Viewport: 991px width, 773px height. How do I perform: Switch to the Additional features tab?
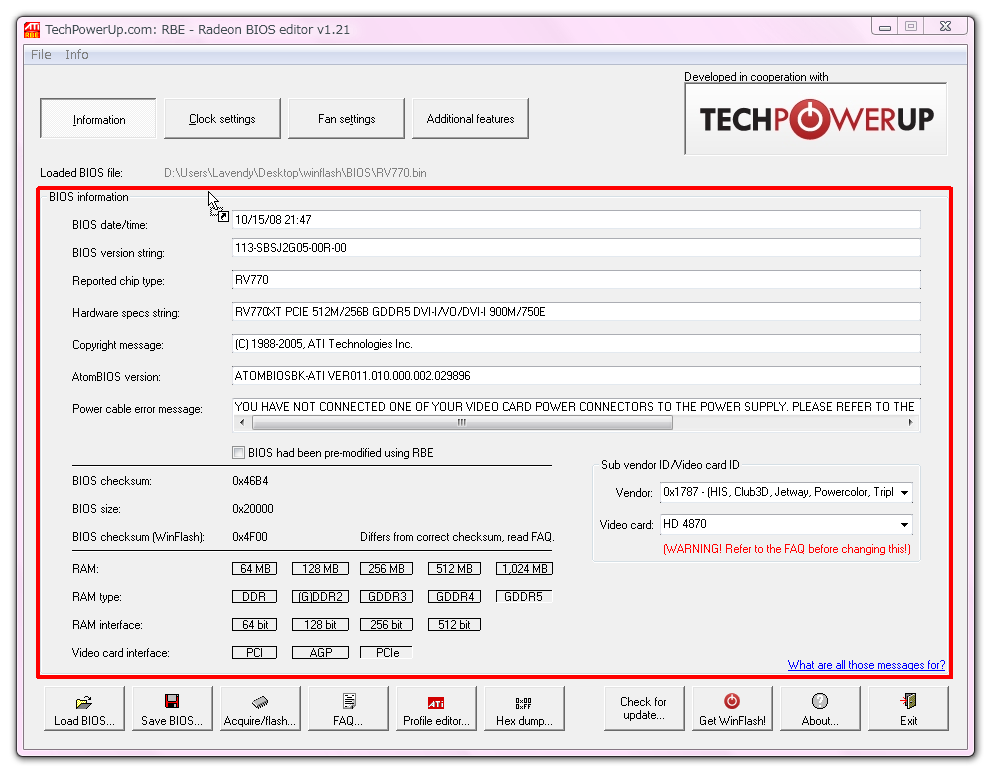470,119
